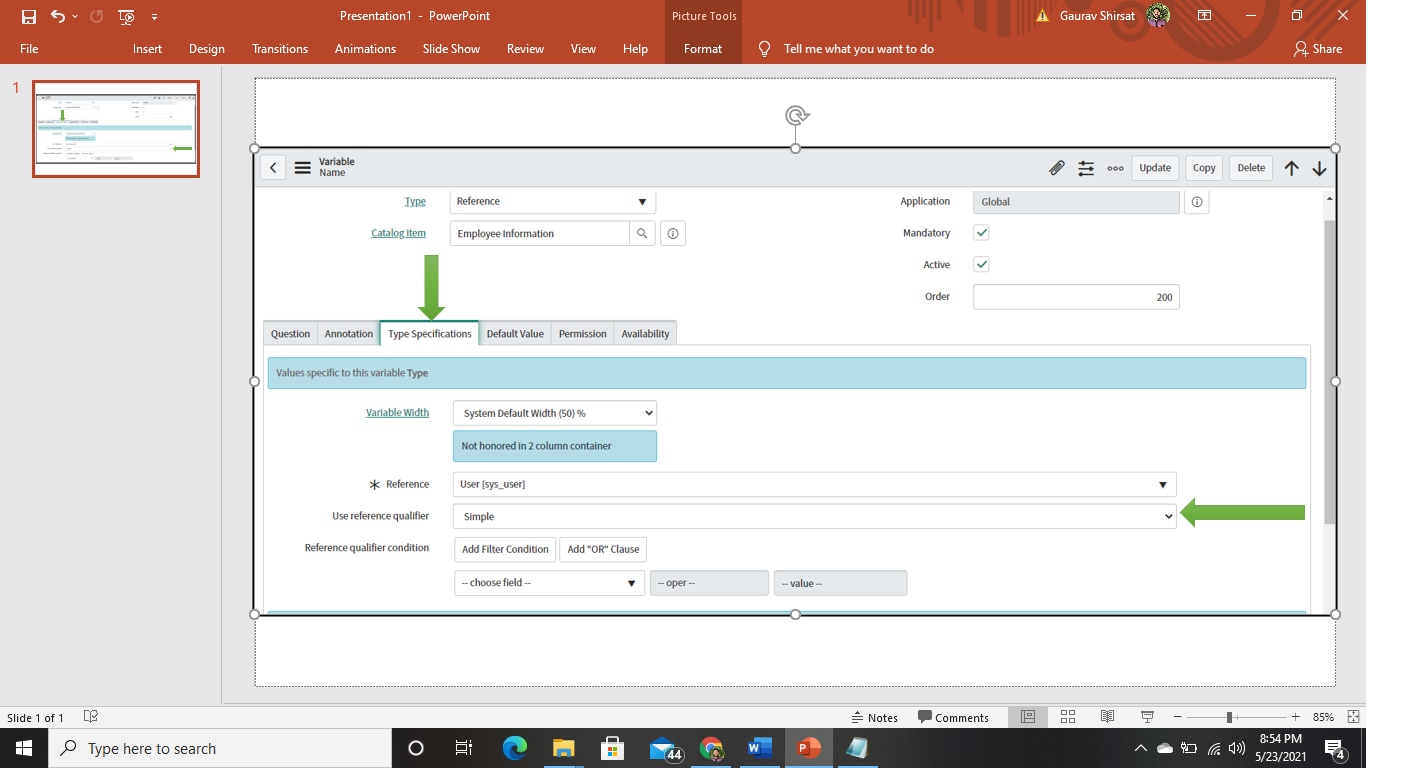Click the info icon beside Application field
1424x768 pixels.
[1197, 201]
